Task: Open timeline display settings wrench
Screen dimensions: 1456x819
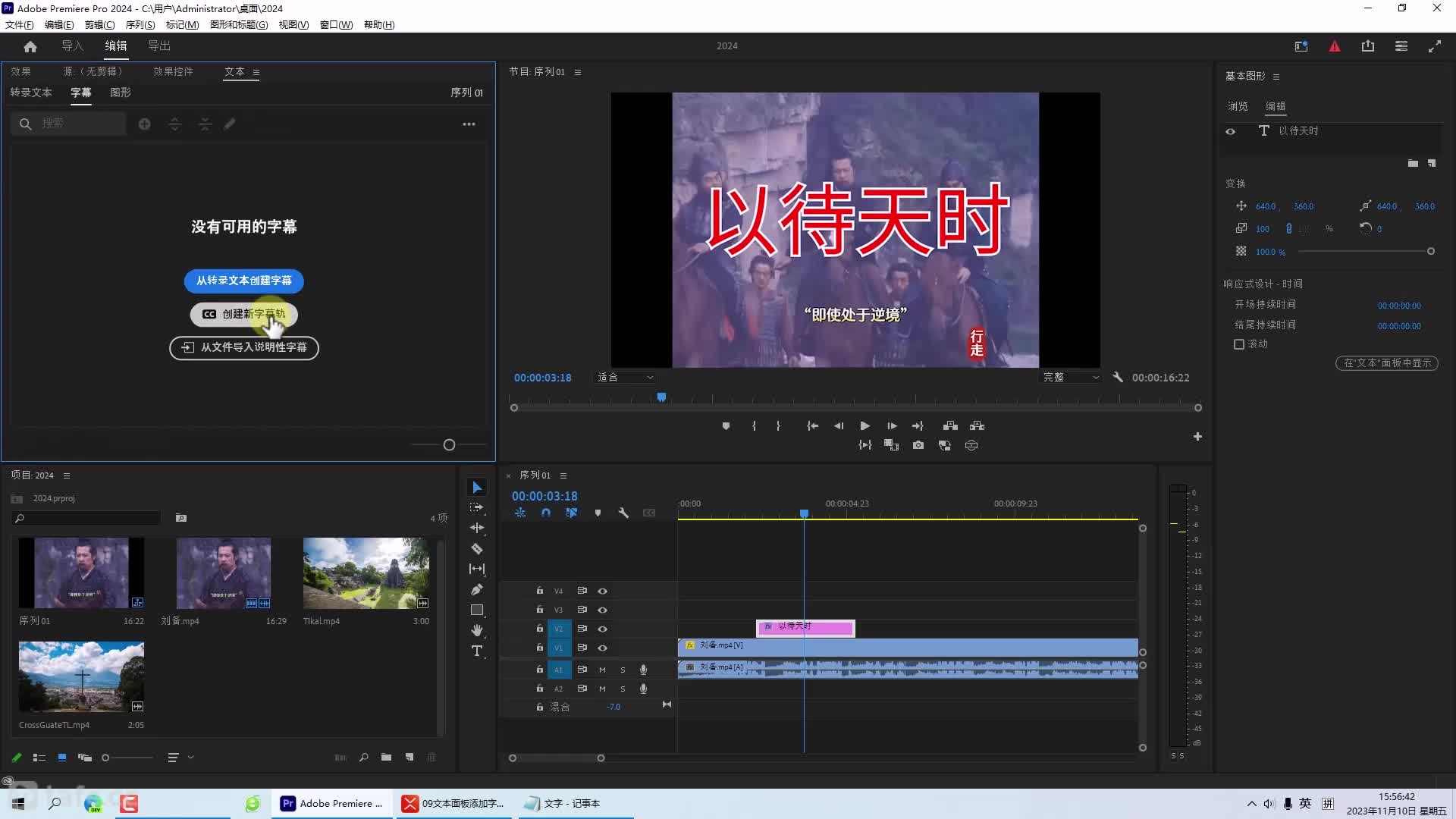Action: pyautogui.click(x=623, y=513)
